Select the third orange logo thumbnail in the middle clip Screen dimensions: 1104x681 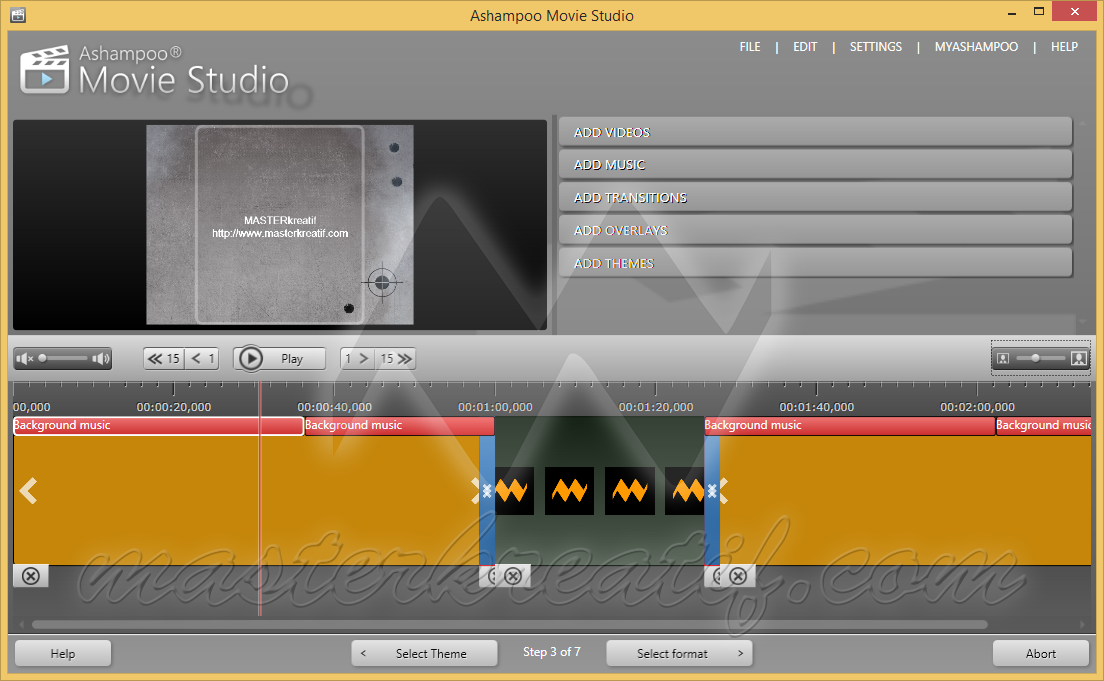[629, 491]
